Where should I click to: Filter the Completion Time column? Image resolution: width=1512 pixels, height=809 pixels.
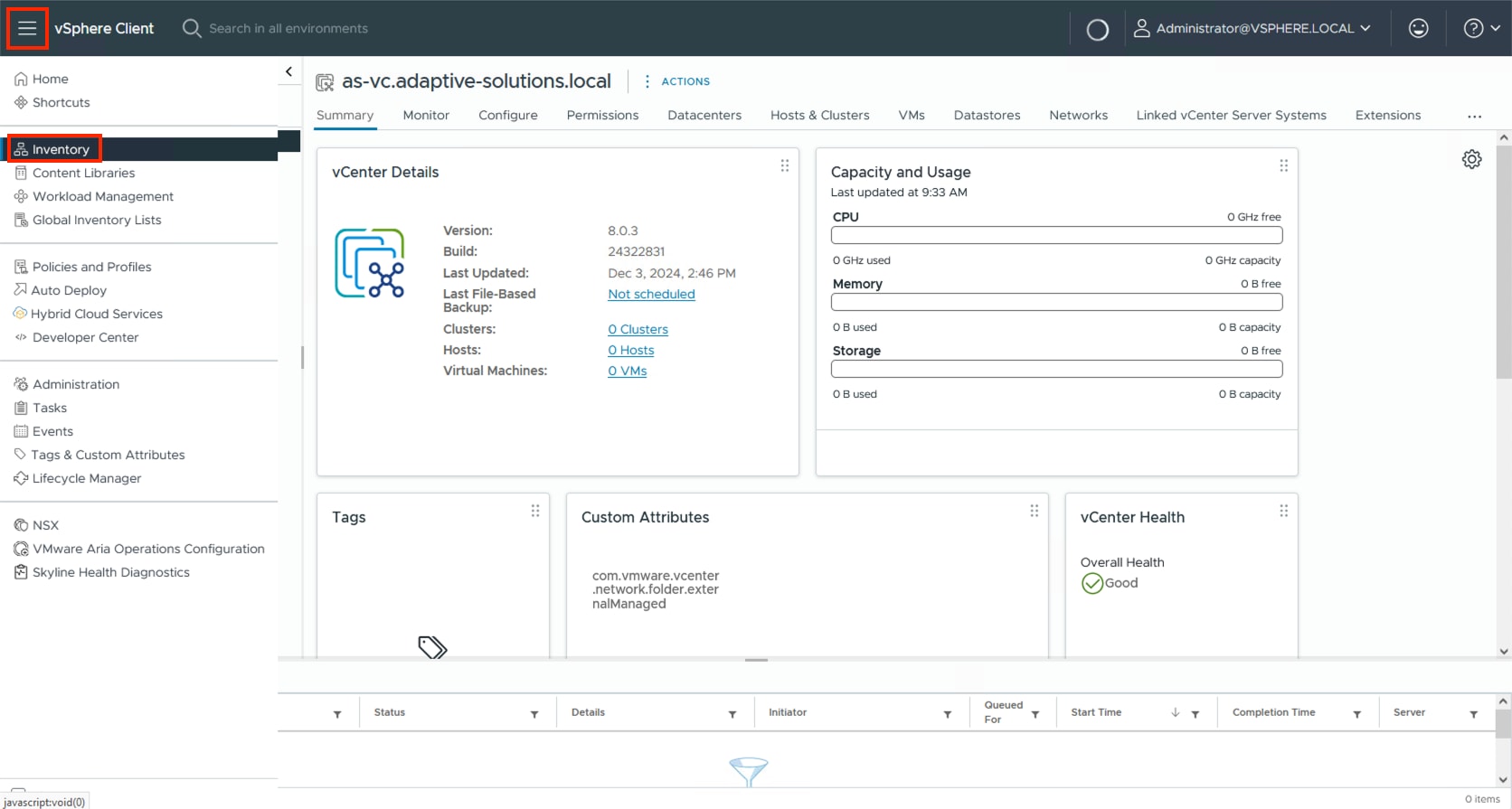[1356, 714]
